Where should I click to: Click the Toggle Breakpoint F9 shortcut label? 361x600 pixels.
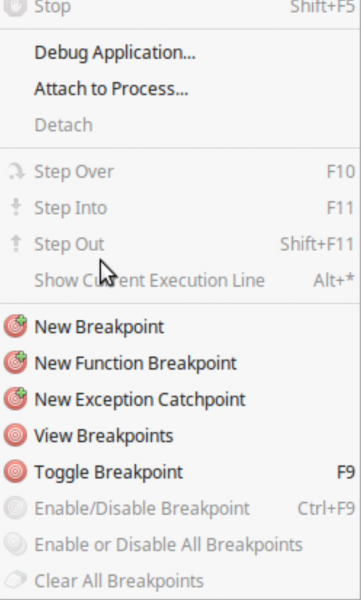click(x=346, y=472)
